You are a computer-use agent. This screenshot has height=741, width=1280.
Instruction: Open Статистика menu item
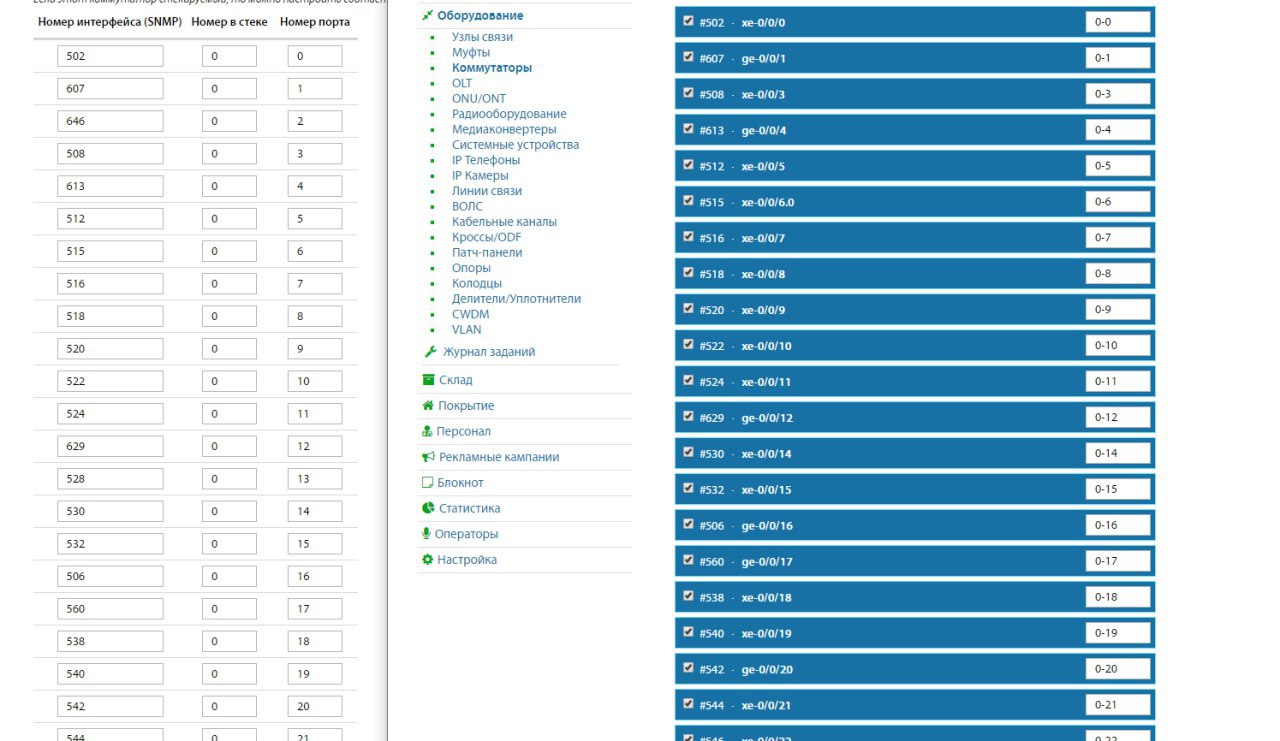470,508
